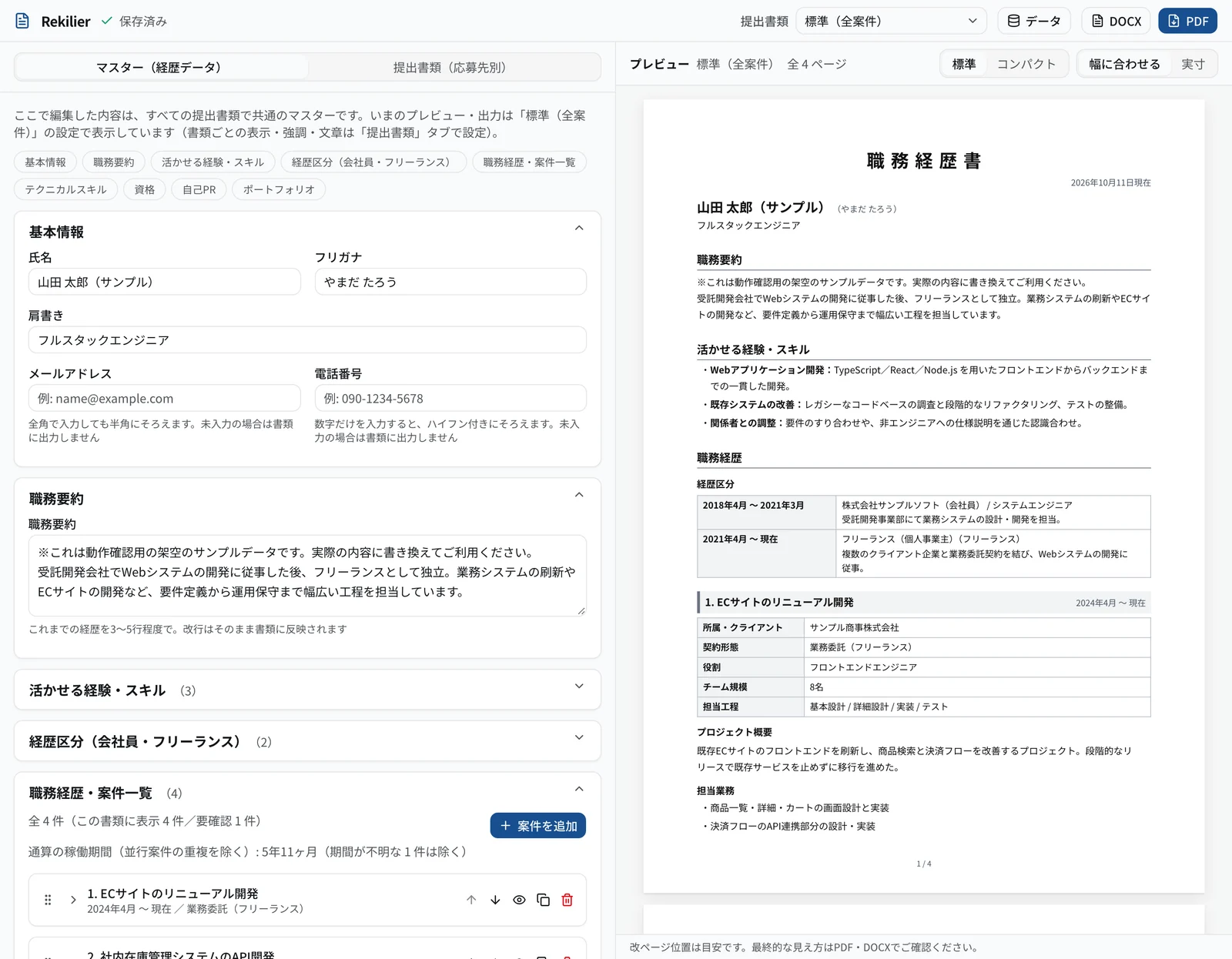The image size is (1232, 959).
Task: Jump to テクニカルスキル chip
Action: coord(66,189)
